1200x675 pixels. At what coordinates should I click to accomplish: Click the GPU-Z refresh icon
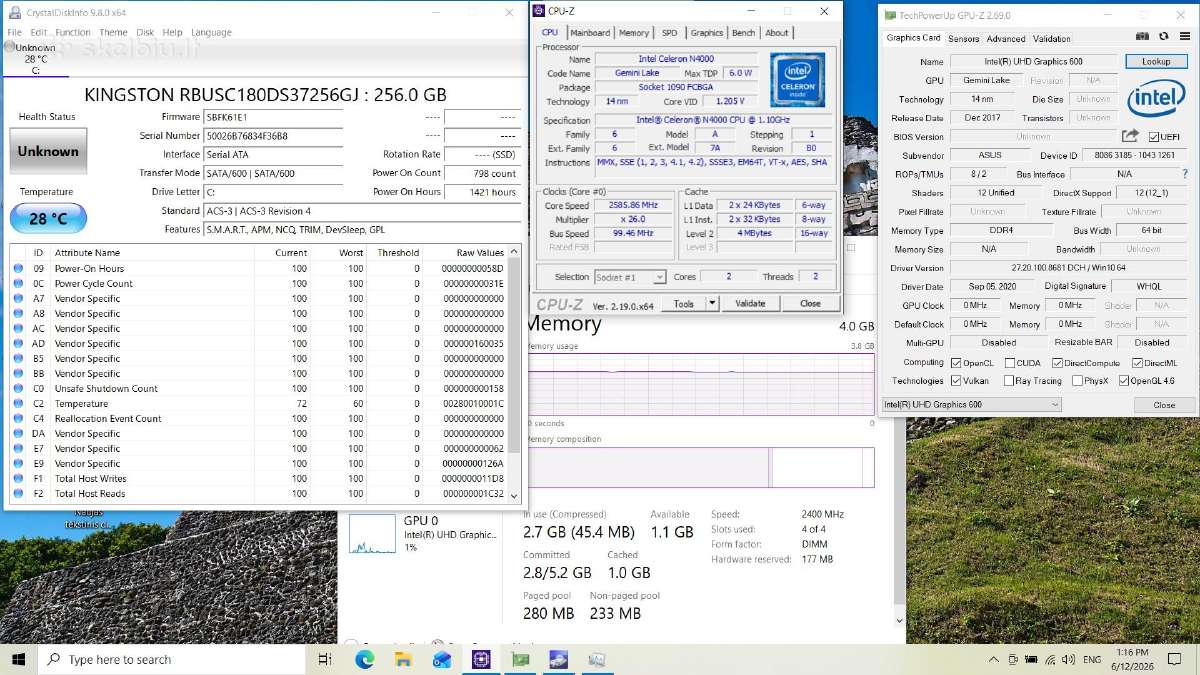pyautogui.click(x=1163, y=38)
